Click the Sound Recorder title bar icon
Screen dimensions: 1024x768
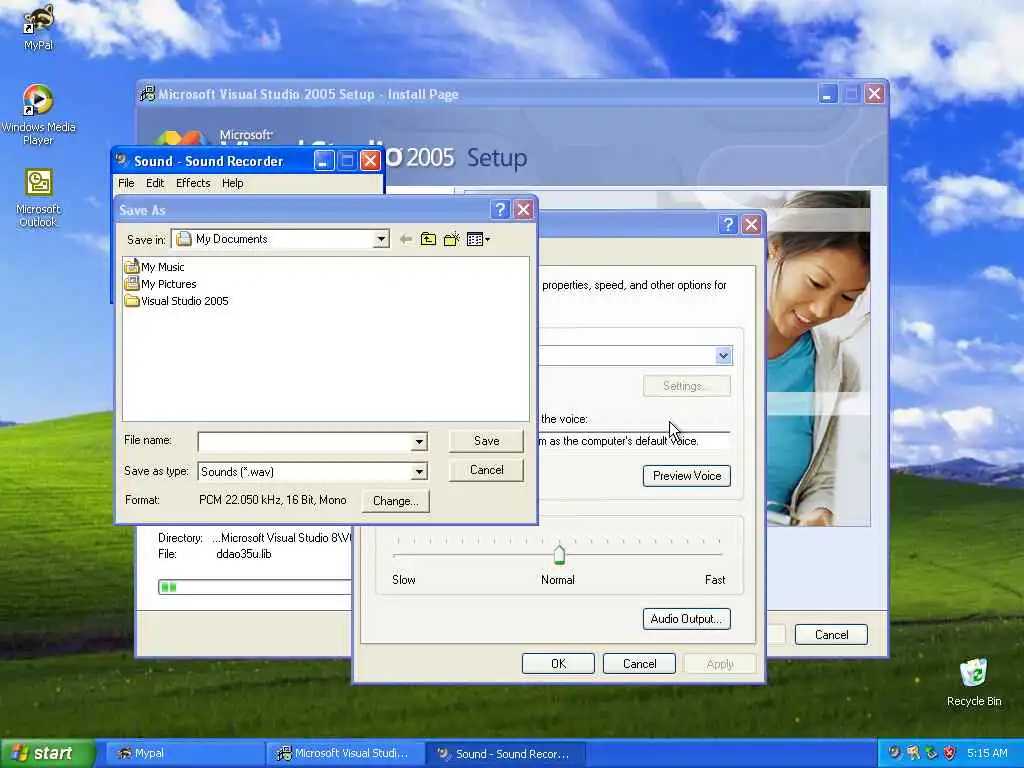121,161
